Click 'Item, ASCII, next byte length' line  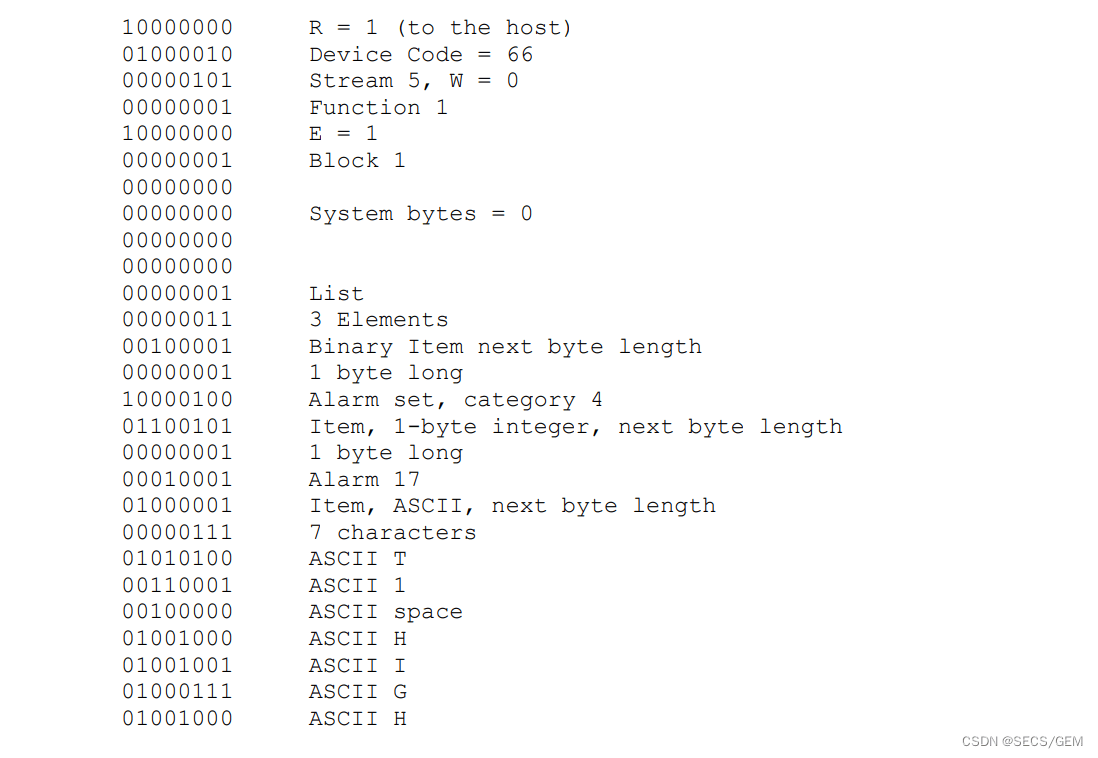(512, 506)
